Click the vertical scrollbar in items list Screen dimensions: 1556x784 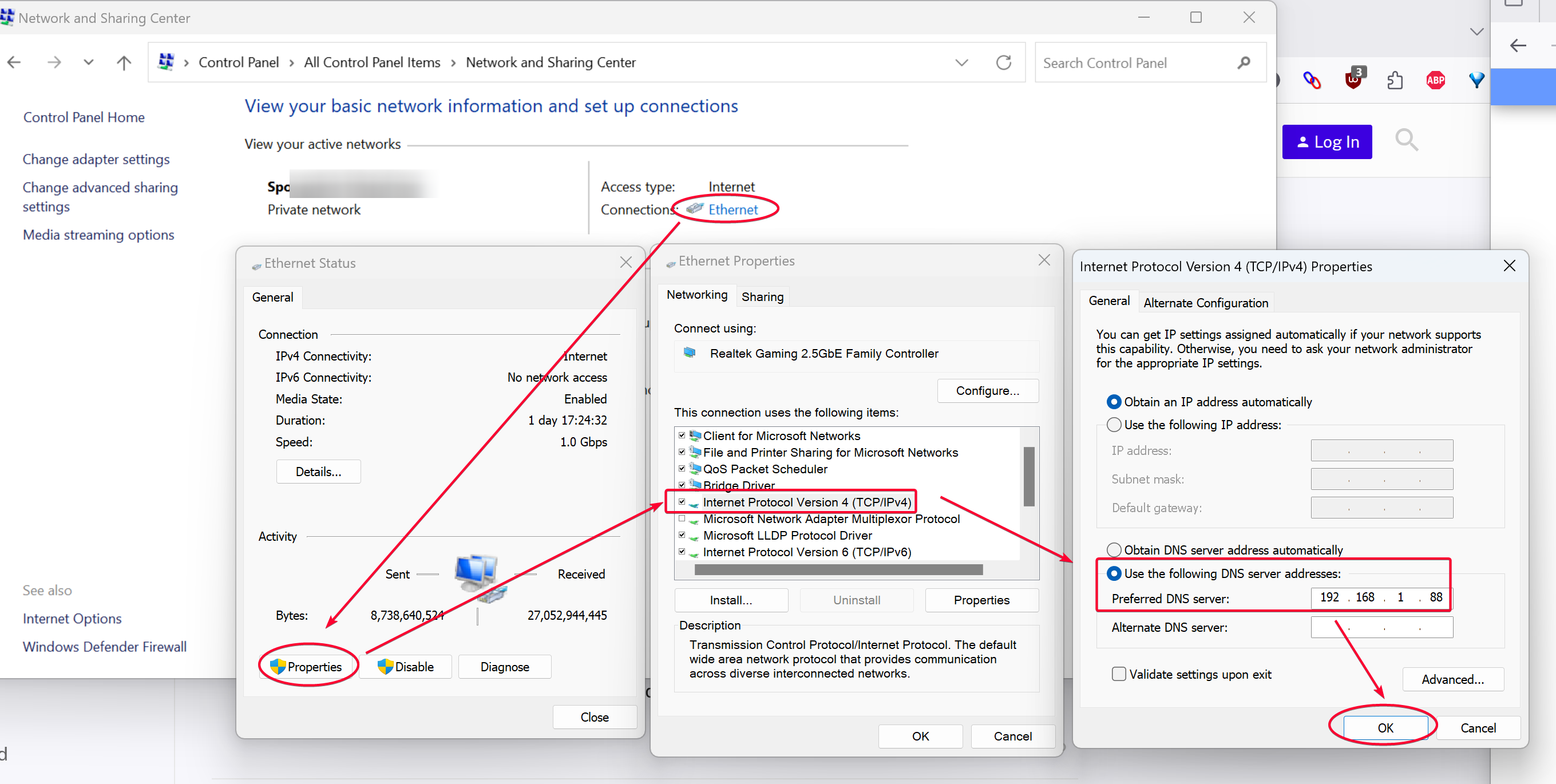[1030, 477]
